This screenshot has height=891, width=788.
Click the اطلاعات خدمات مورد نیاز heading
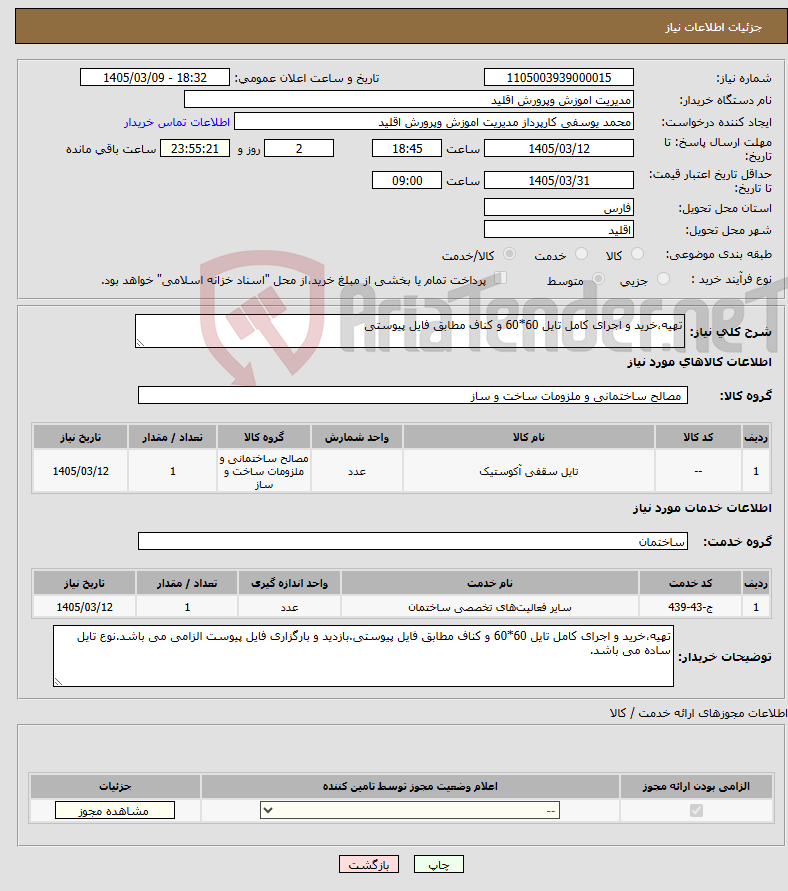(702, 507)
